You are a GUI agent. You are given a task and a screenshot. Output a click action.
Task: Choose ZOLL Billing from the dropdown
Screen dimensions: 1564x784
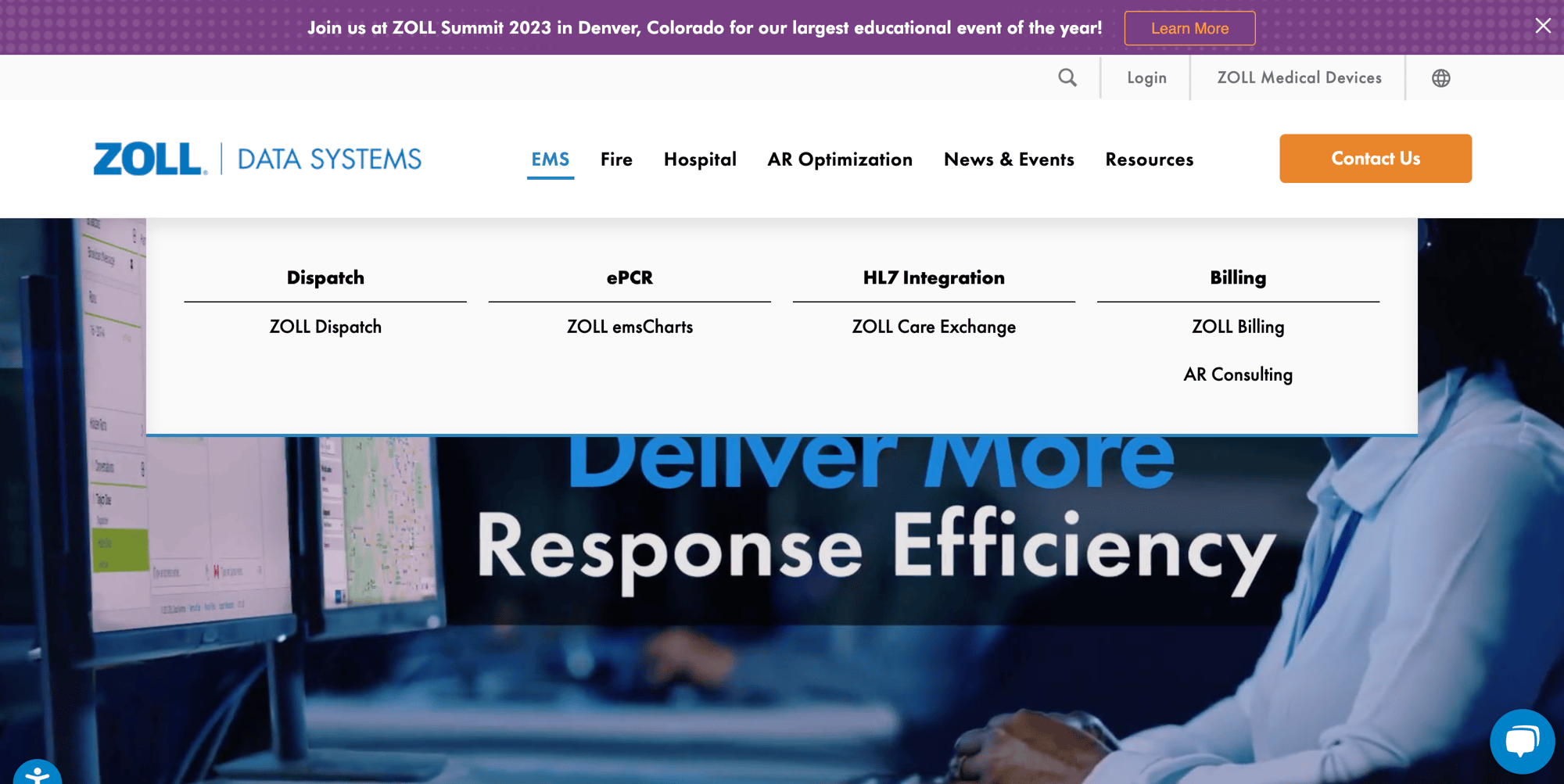pos(1238,327)
